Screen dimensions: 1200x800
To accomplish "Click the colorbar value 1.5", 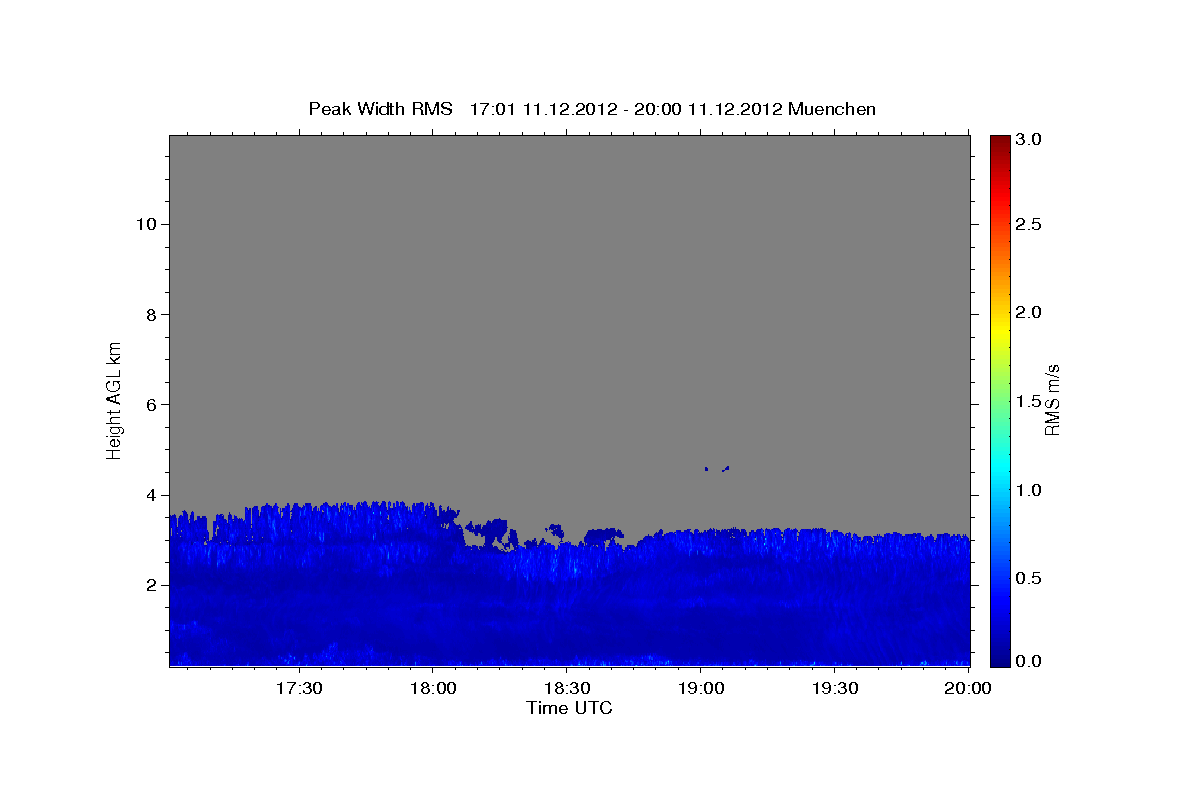I will pyautogui.click(x=1030, y=402).
